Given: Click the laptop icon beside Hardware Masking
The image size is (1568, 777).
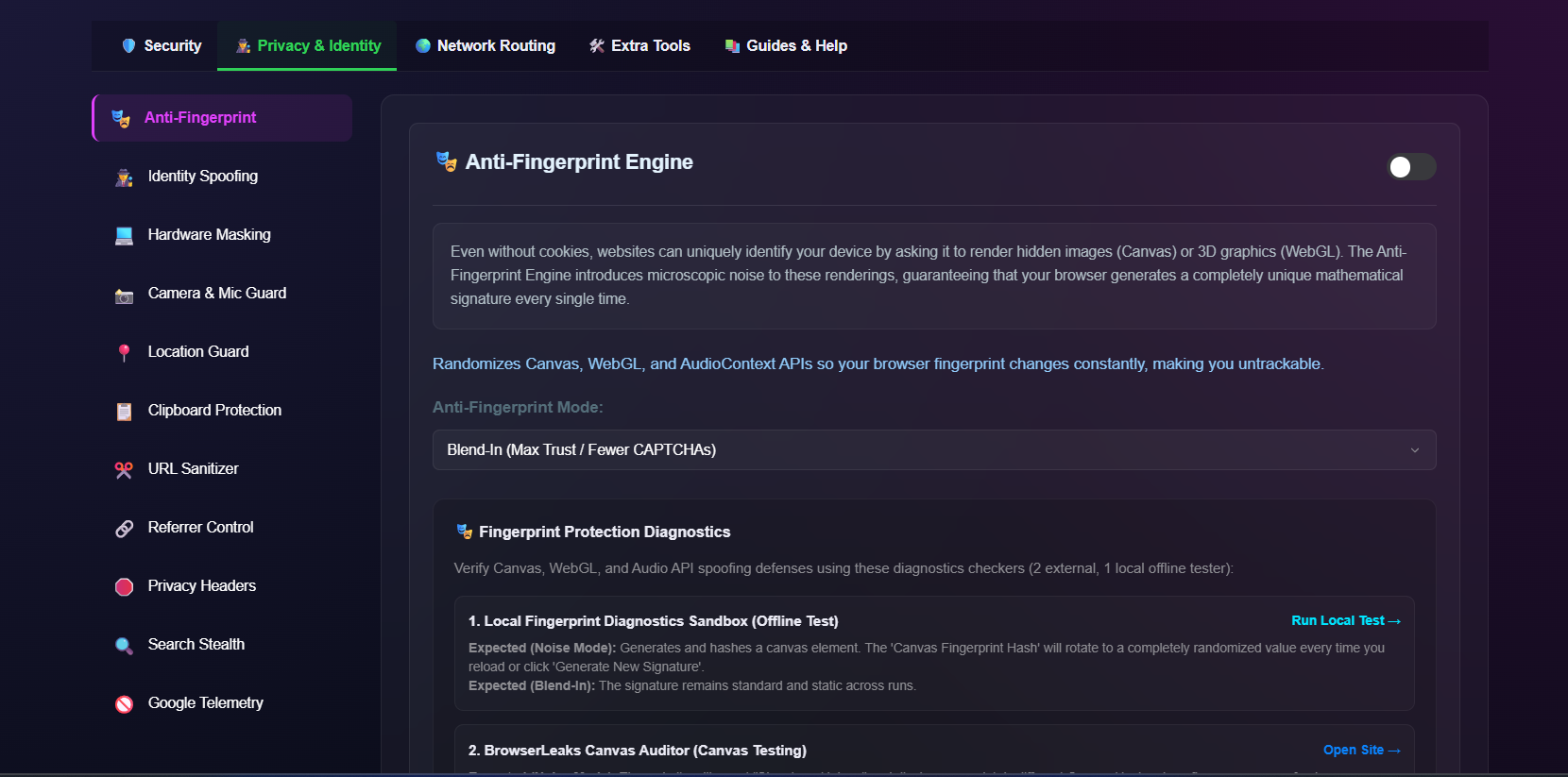Looking at the screenshot, I should point(124,235).
